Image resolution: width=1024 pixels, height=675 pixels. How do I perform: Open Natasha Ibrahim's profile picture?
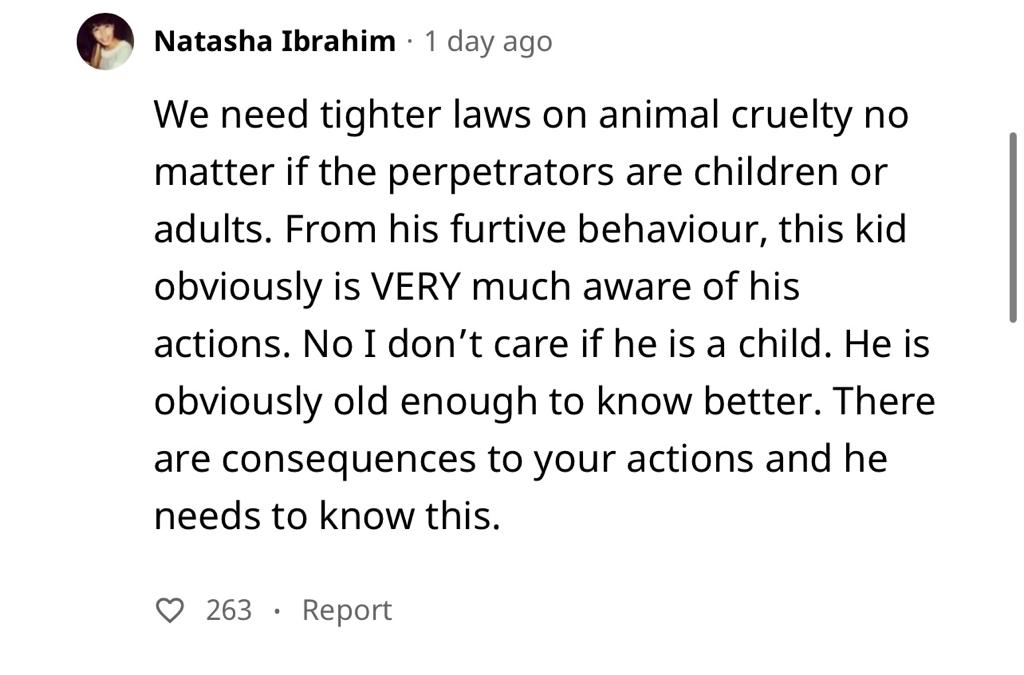pyautogui.click(x=105, y=41)
